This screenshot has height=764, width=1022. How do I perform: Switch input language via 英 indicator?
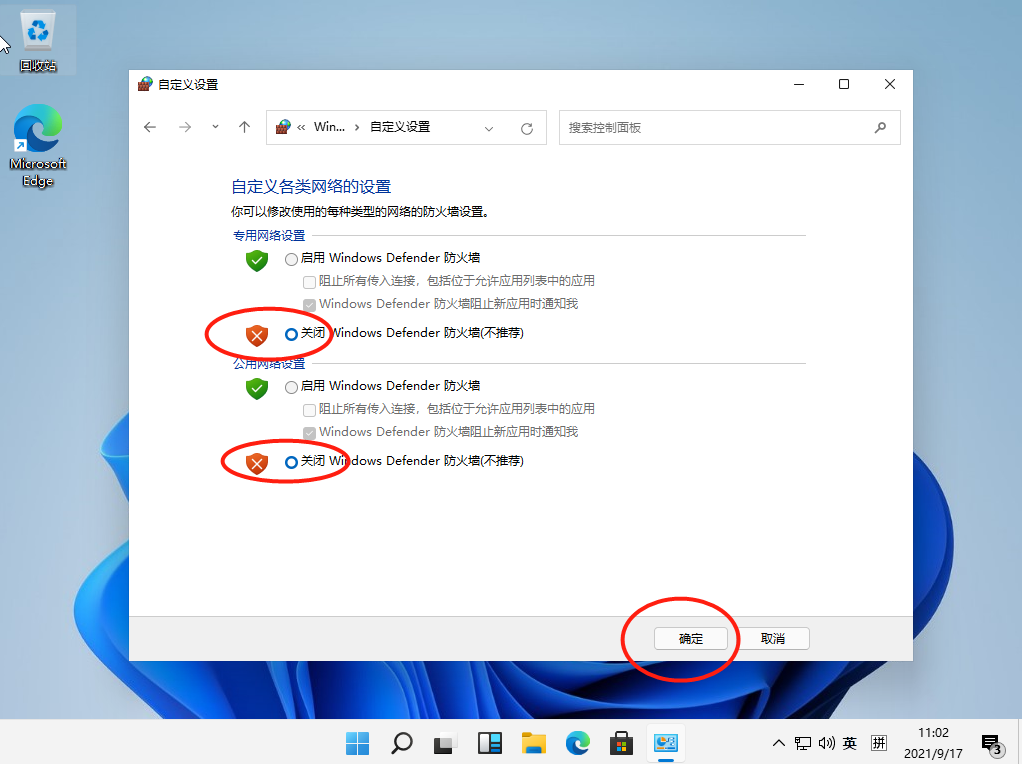850,743
